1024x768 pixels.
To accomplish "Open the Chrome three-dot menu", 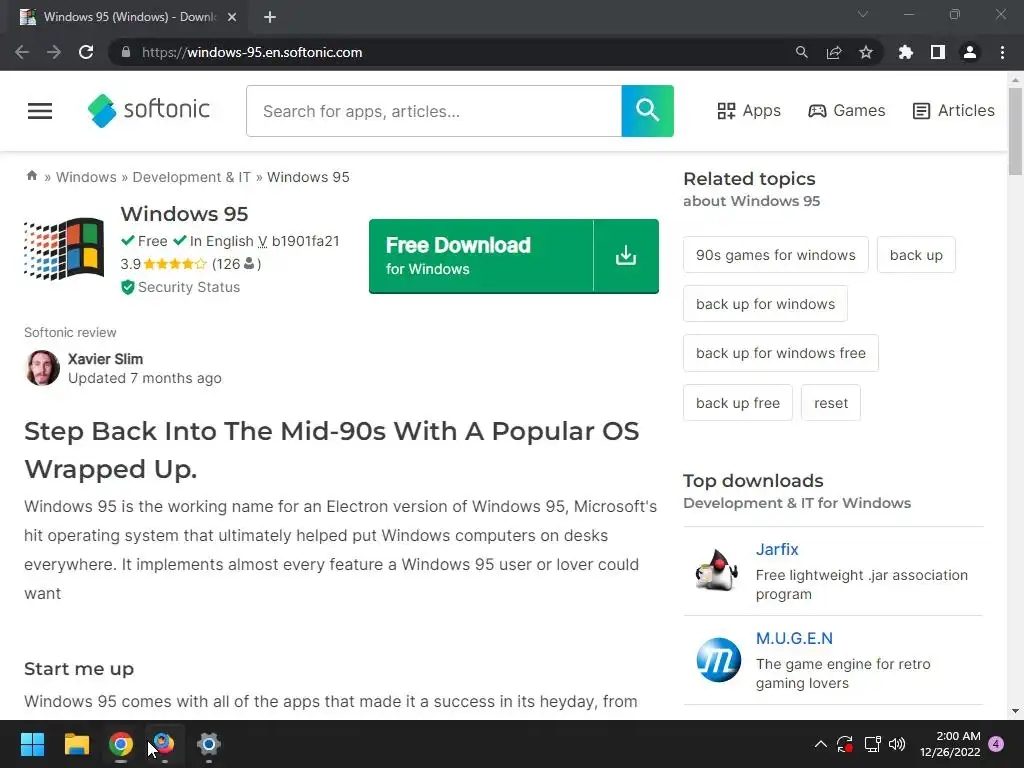I will pyautogui.click(x=1002, y=52).
